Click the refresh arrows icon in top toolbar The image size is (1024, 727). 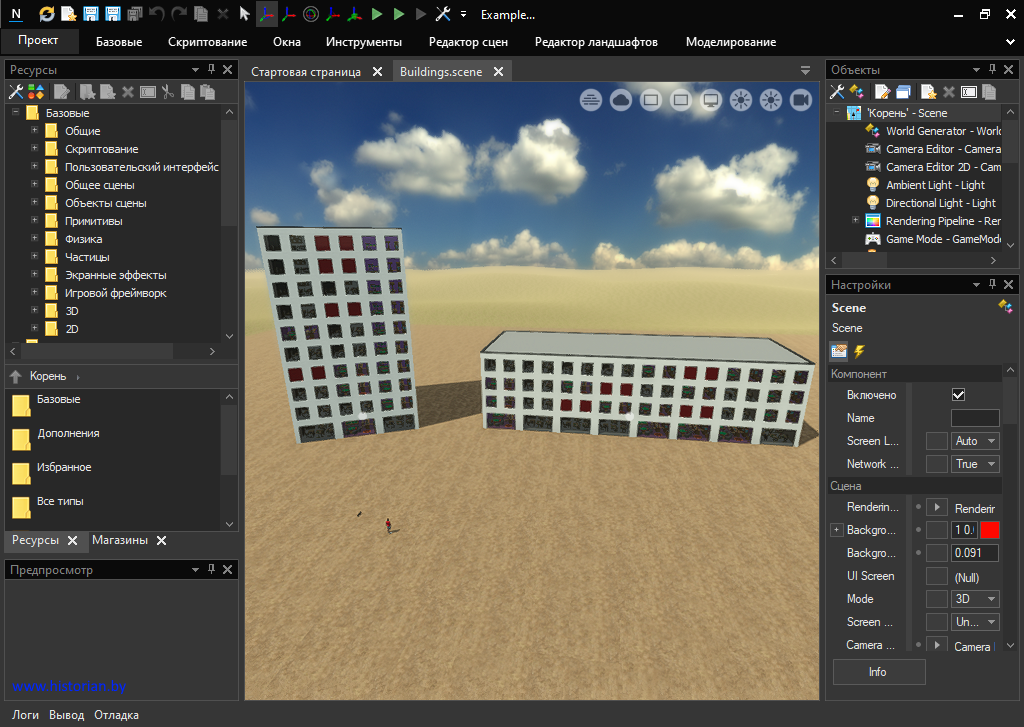point(47,14)
